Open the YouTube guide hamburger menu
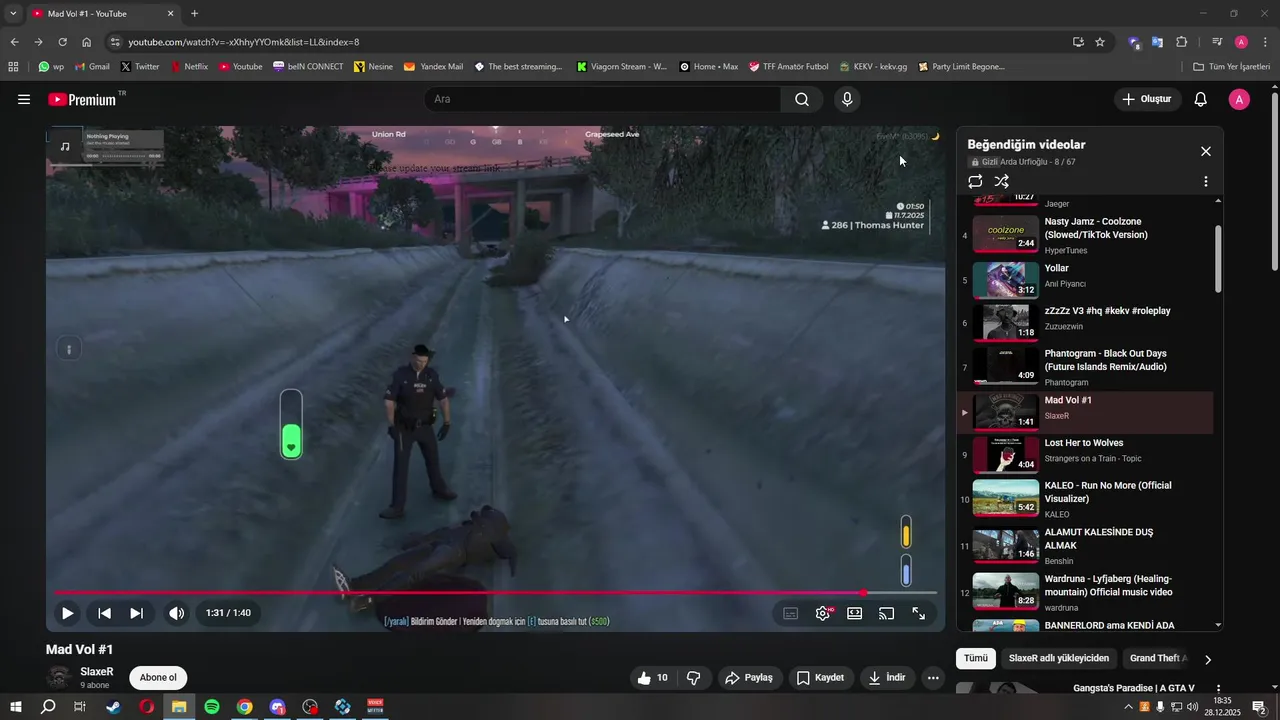The height and width of the screenshot is (720, 1280). pyautogui.click(x=24, y=99)
